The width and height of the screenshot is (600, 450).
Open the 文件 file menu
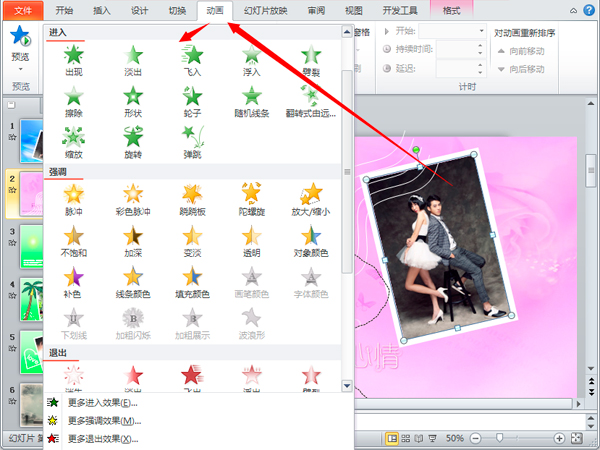[23, 11]
